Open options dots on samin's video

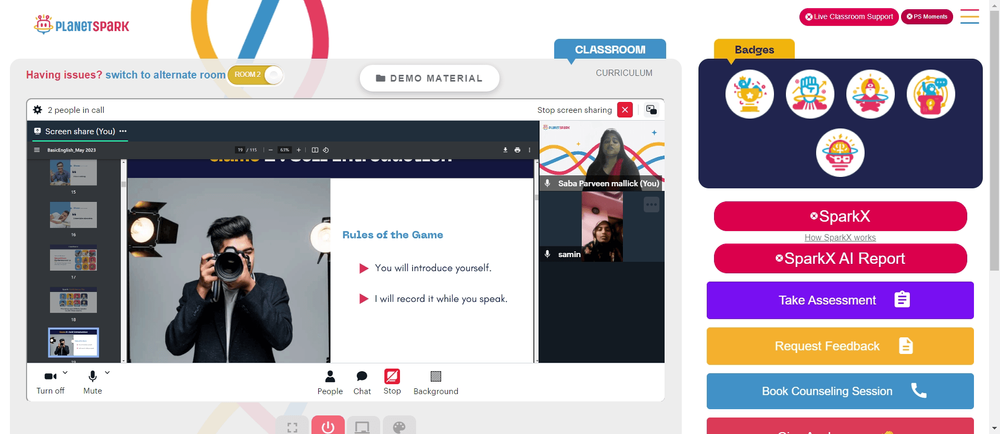tap(651, 205)
